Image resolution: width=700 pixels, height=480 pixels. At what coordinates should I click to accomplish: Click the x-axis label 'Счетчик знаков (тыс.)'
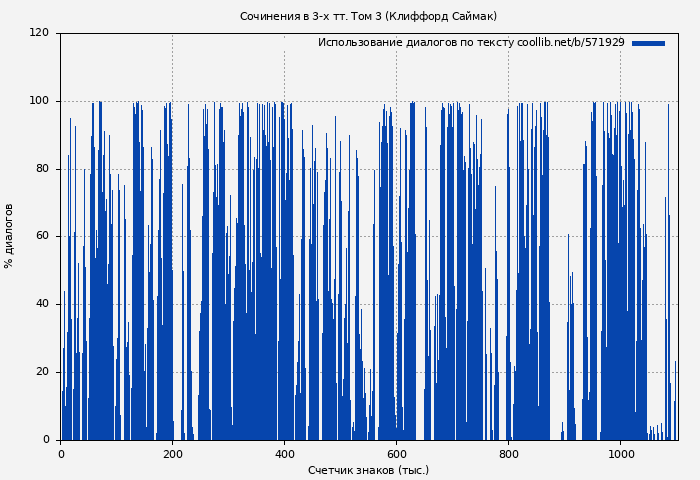point(368,470)
